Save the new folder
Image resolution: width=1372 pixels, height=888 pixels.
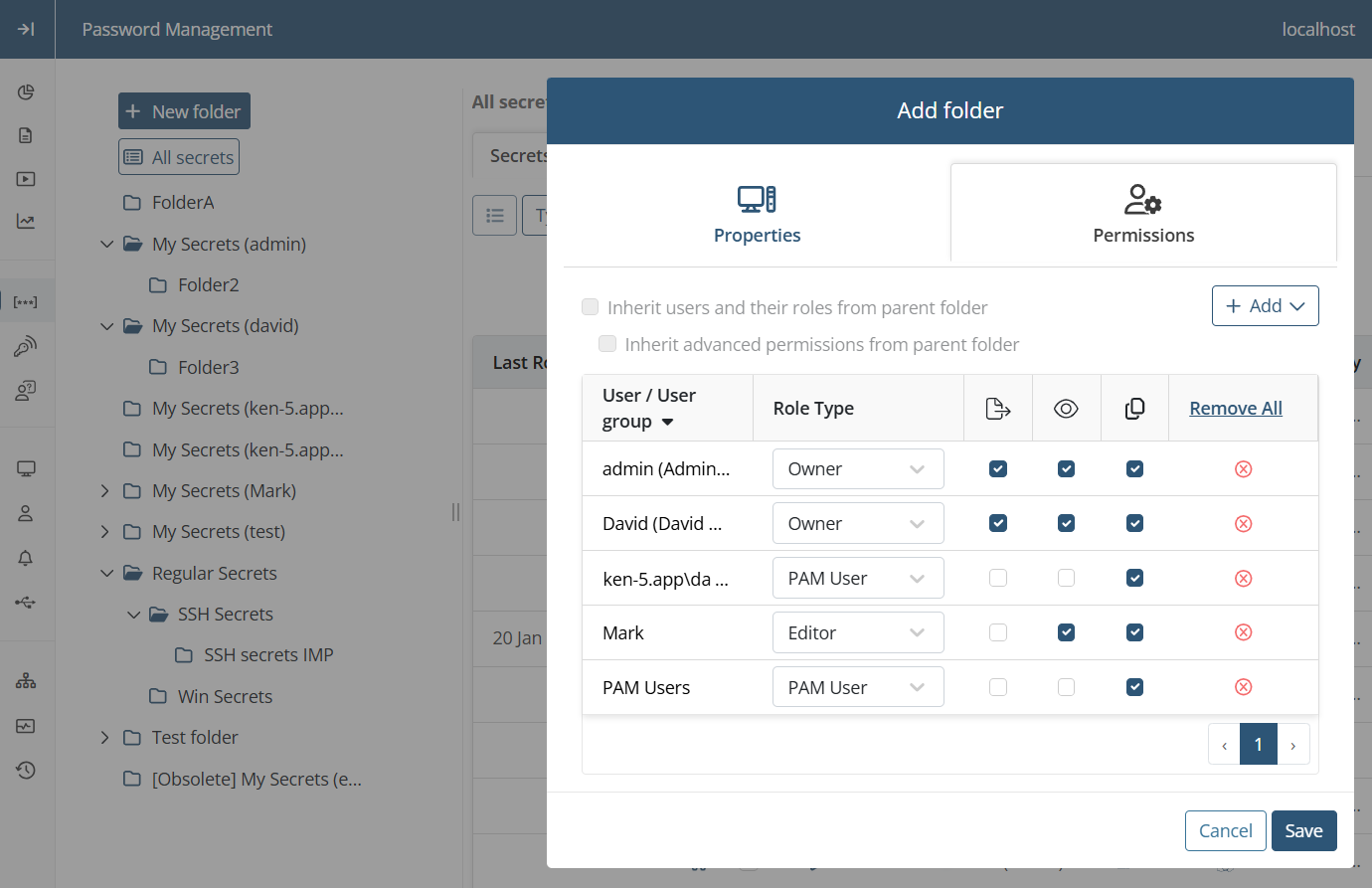1303,831
